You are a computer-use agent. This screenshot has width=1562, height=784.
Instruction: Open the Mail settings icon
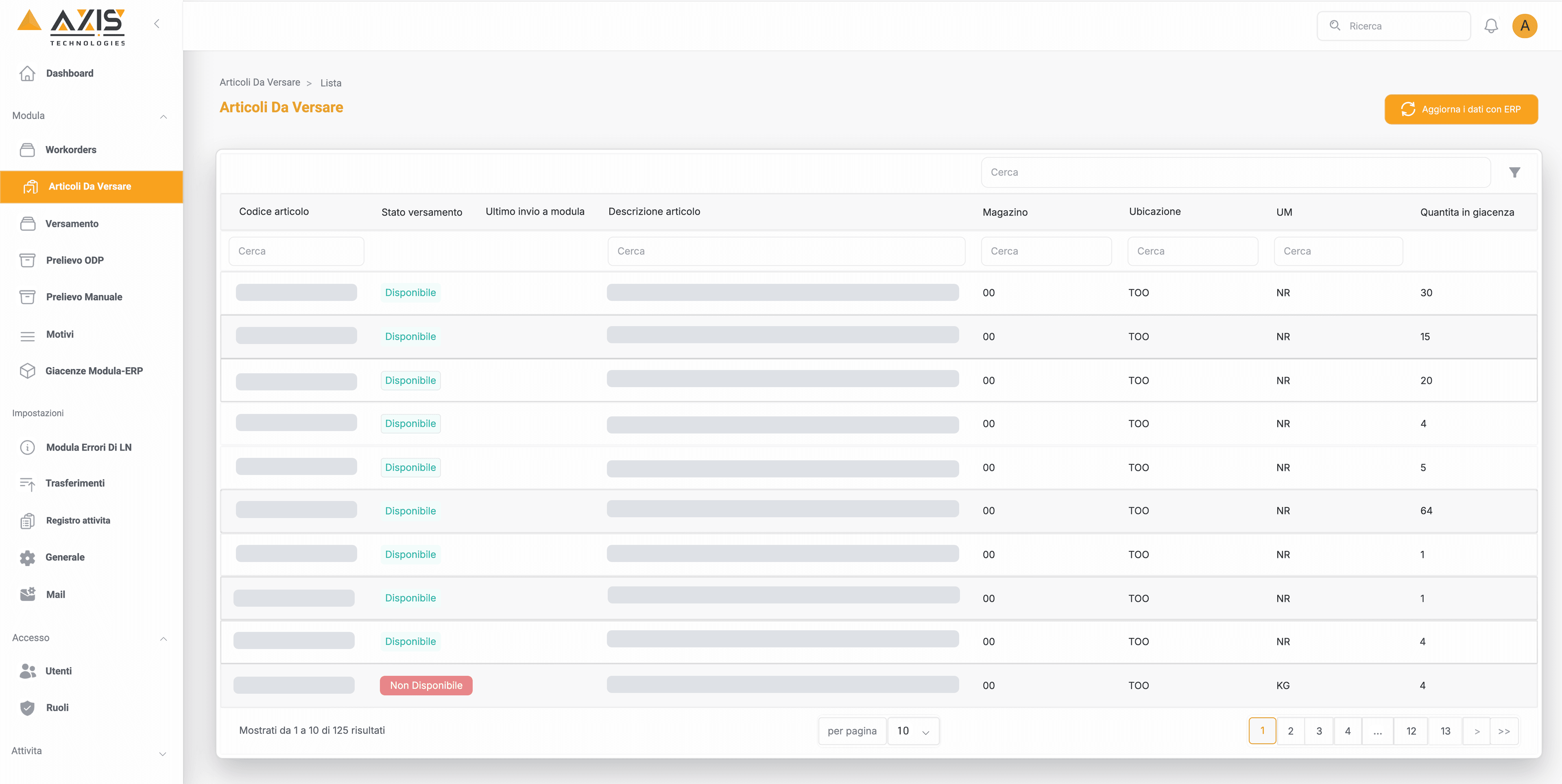[x=28, y=594]
